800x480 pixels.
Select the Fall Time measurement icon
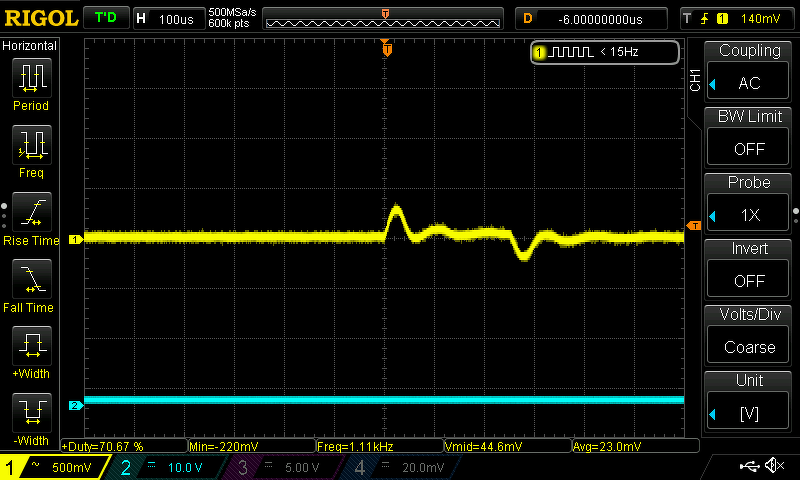(32, 279)
